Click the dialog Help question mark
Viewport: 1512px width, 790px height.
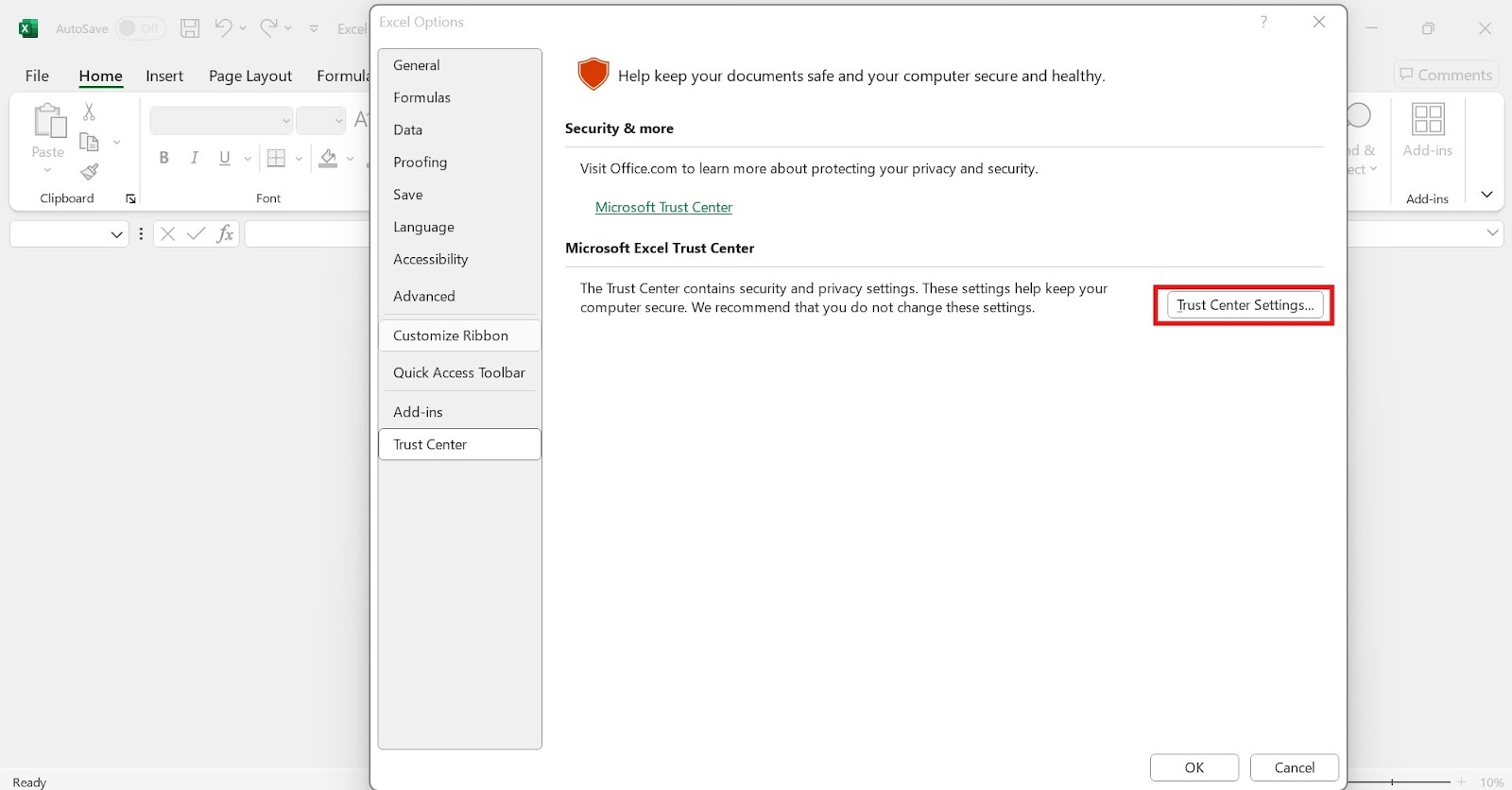coord(1263,22)
